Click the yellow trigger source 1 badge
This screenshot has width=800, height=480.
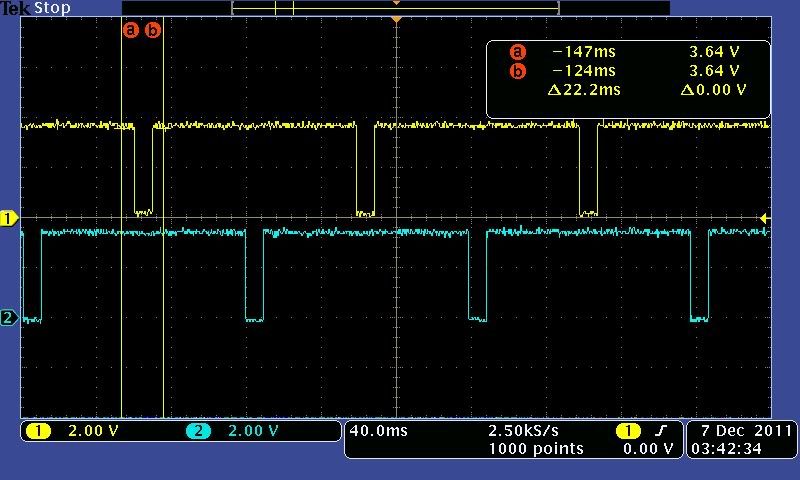[x=627, y=431]
